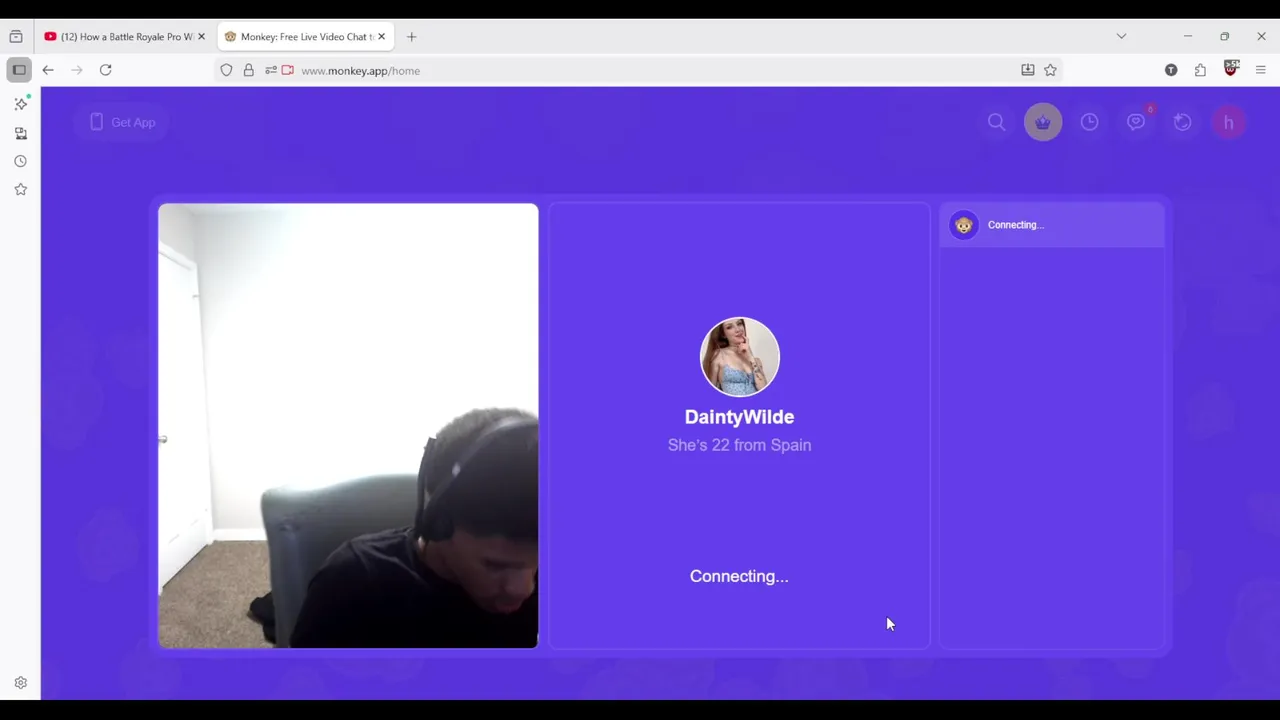The width and height of the screenshot is (1280, 720).
Task: Close the YouTube Battle Royale tab
Action: coord(201,37)
